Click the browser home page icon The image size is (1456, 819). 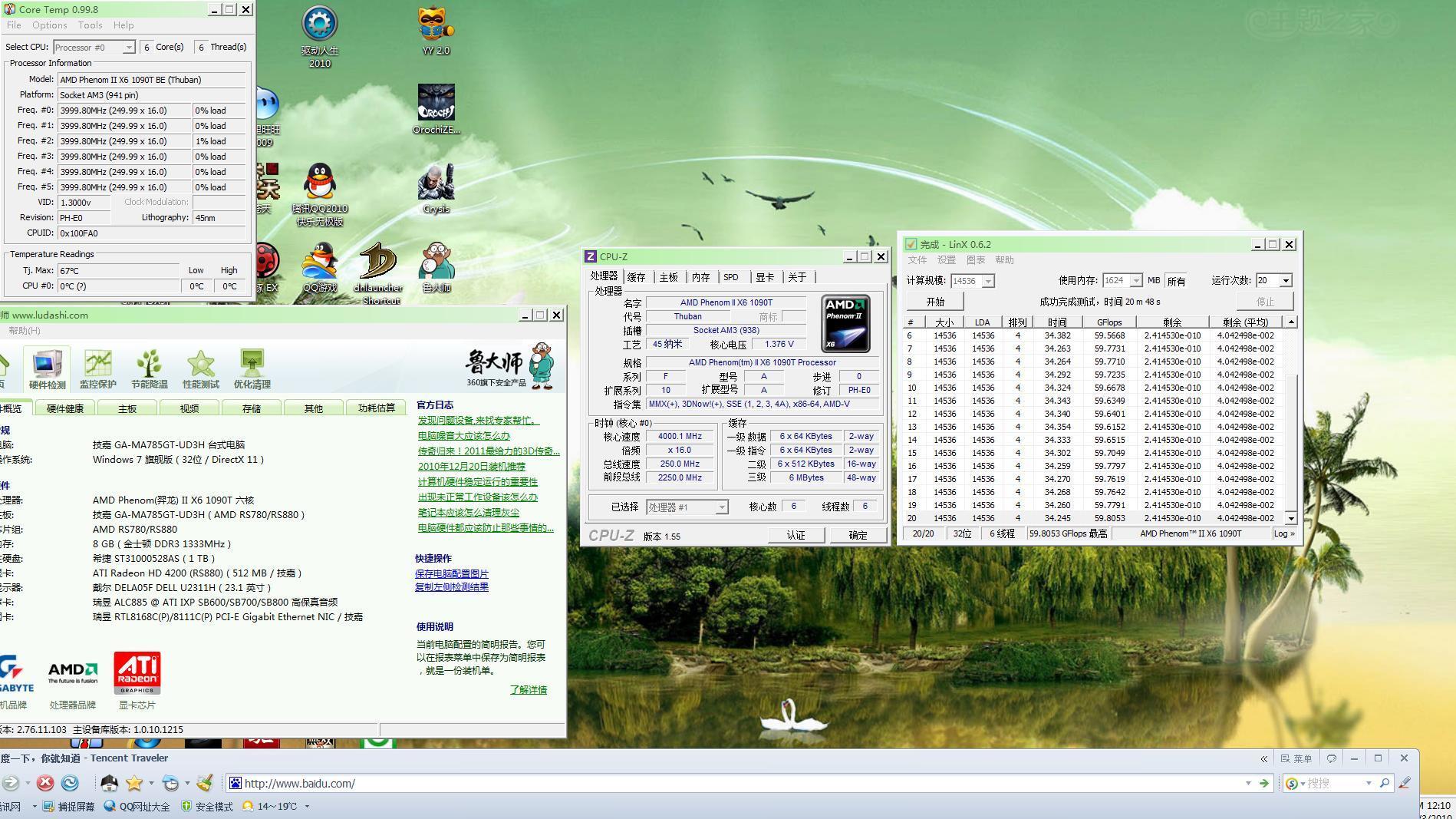tap(109, 783)
